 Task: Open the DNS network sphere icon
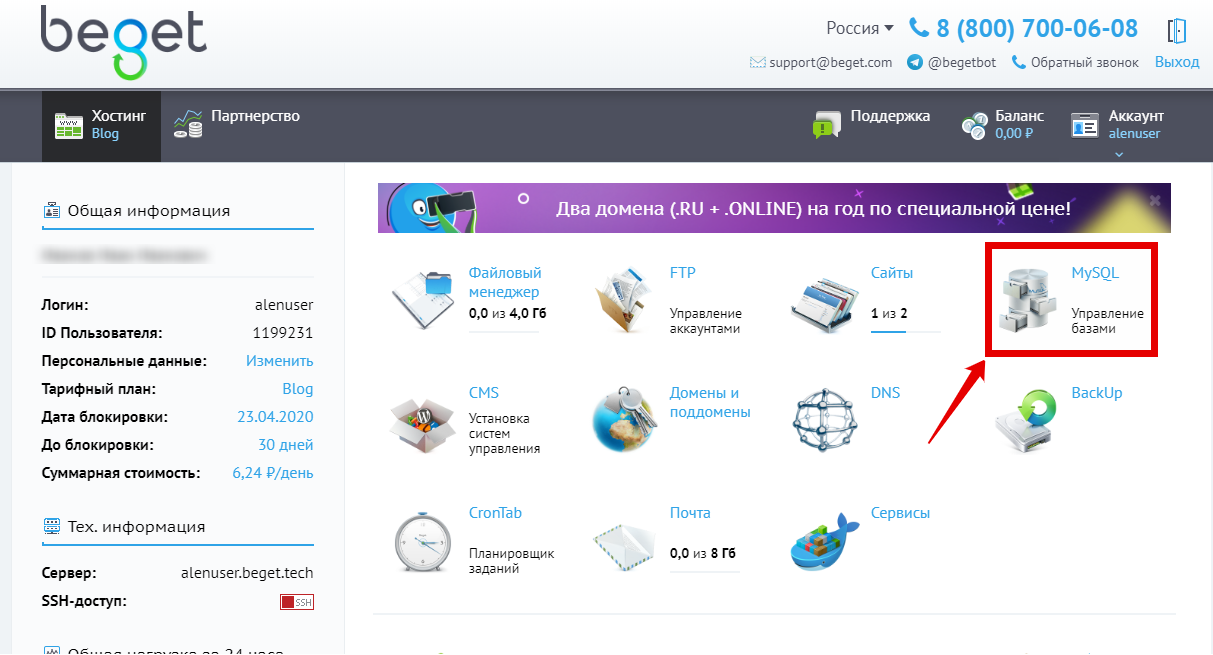tap(827, 420)
